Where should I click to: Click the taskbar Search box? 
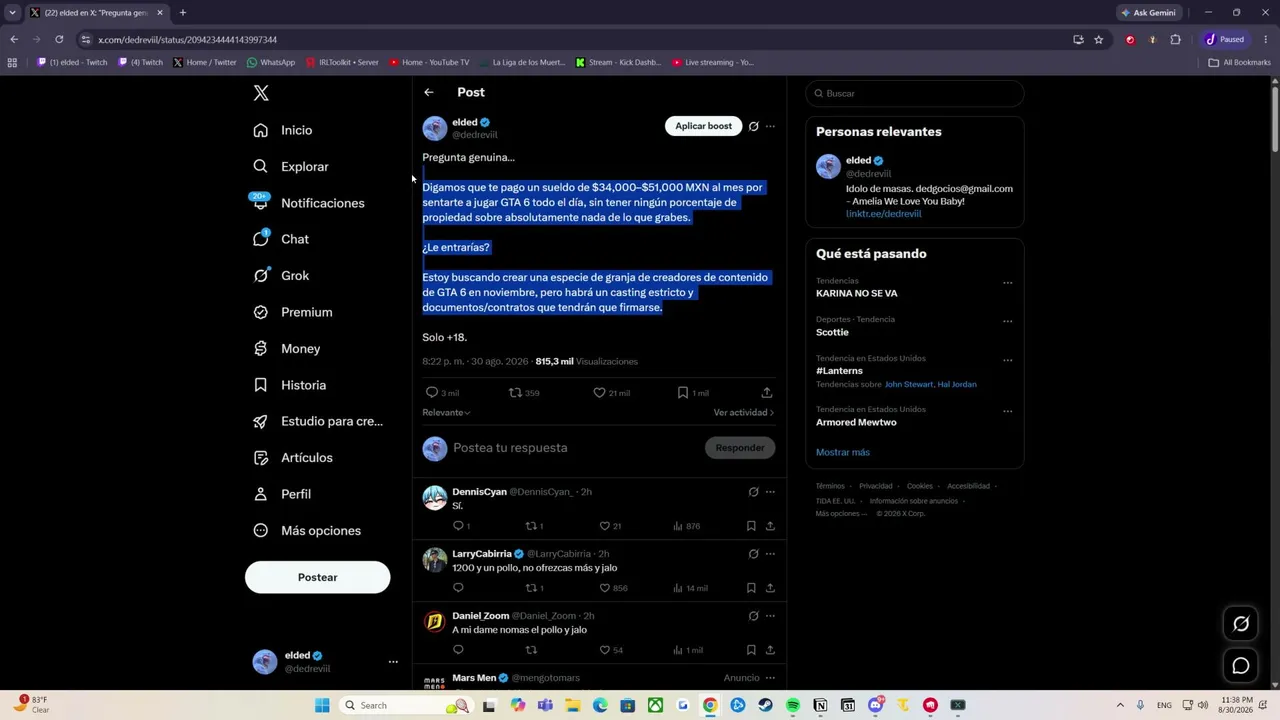coord(405,705)
